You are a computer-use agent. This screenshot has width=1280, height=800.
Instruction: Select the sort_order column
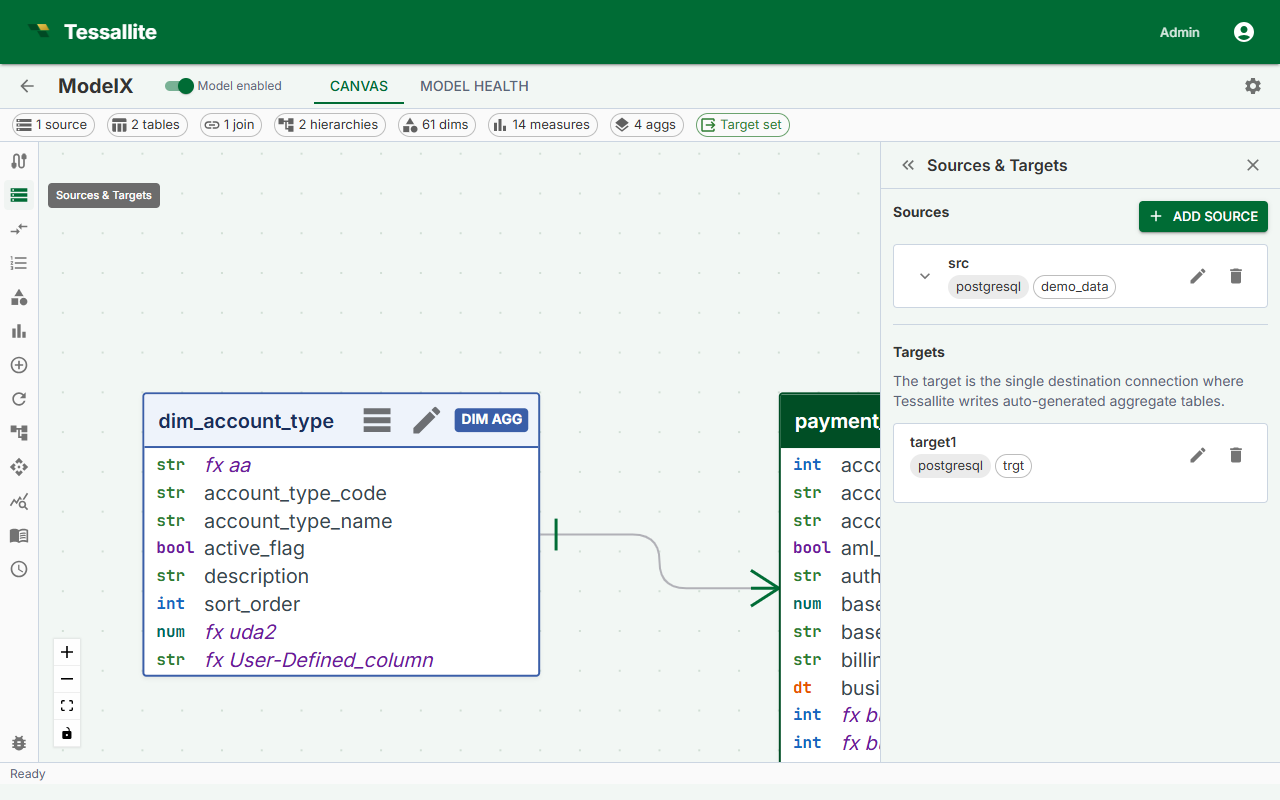pos(341,604)
